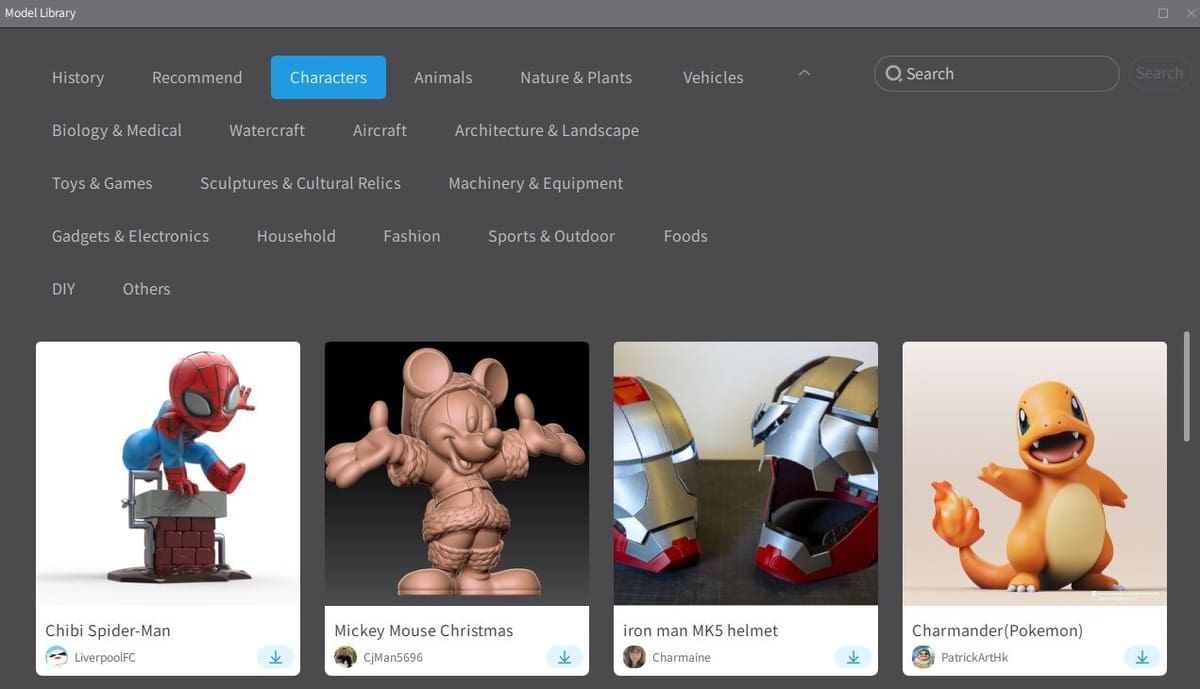Select the Foods category
1200x689 pixels.
click(x=686, y=236)
